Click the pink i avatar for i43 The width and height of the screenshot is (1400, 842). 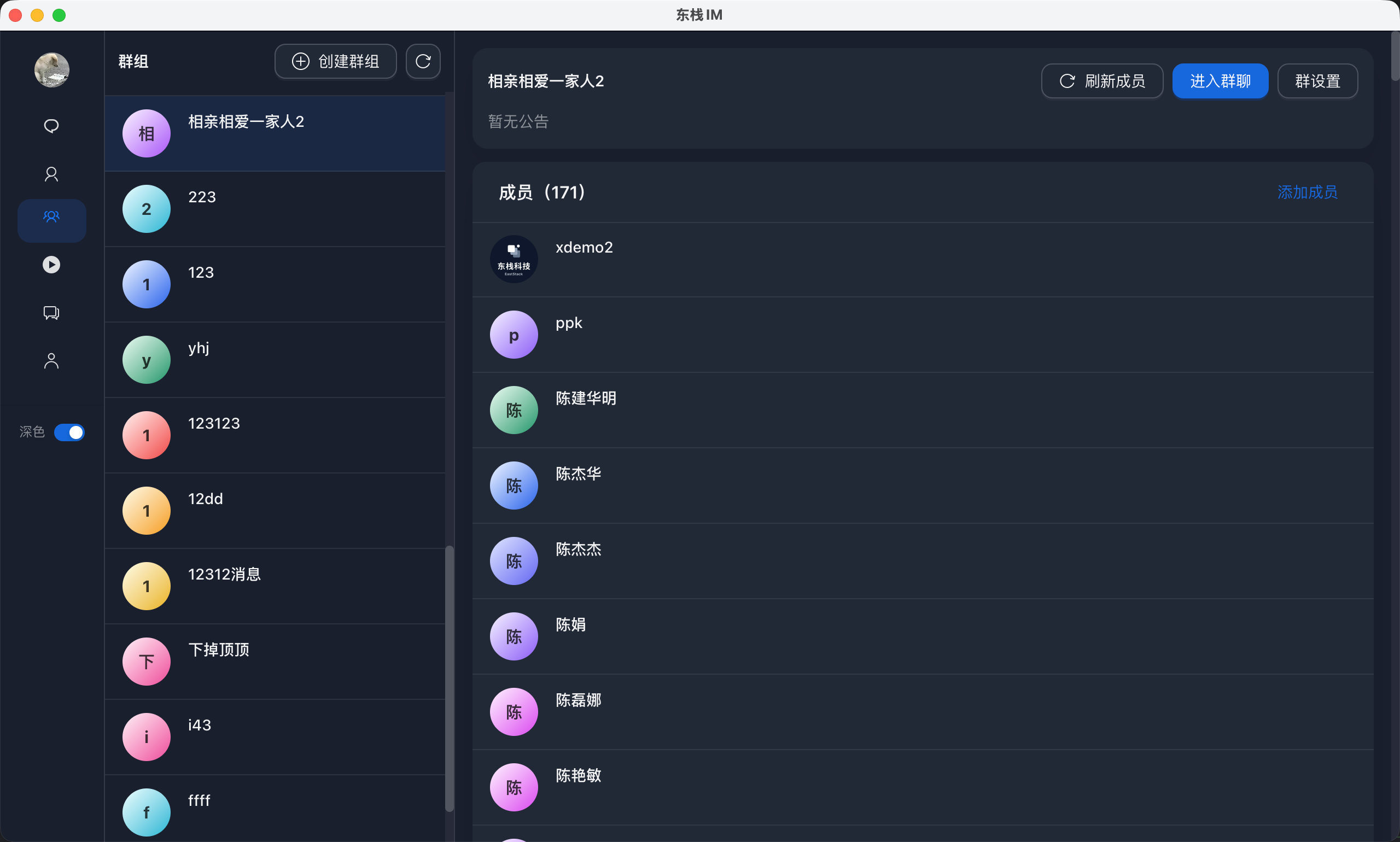(x=147, y=737)
